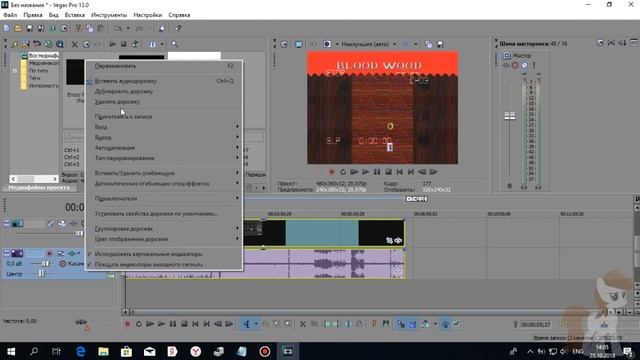The height and width of the screenshot is (360, 640).
Task: Click loop playback under the video preview
Action: [343, 172]
